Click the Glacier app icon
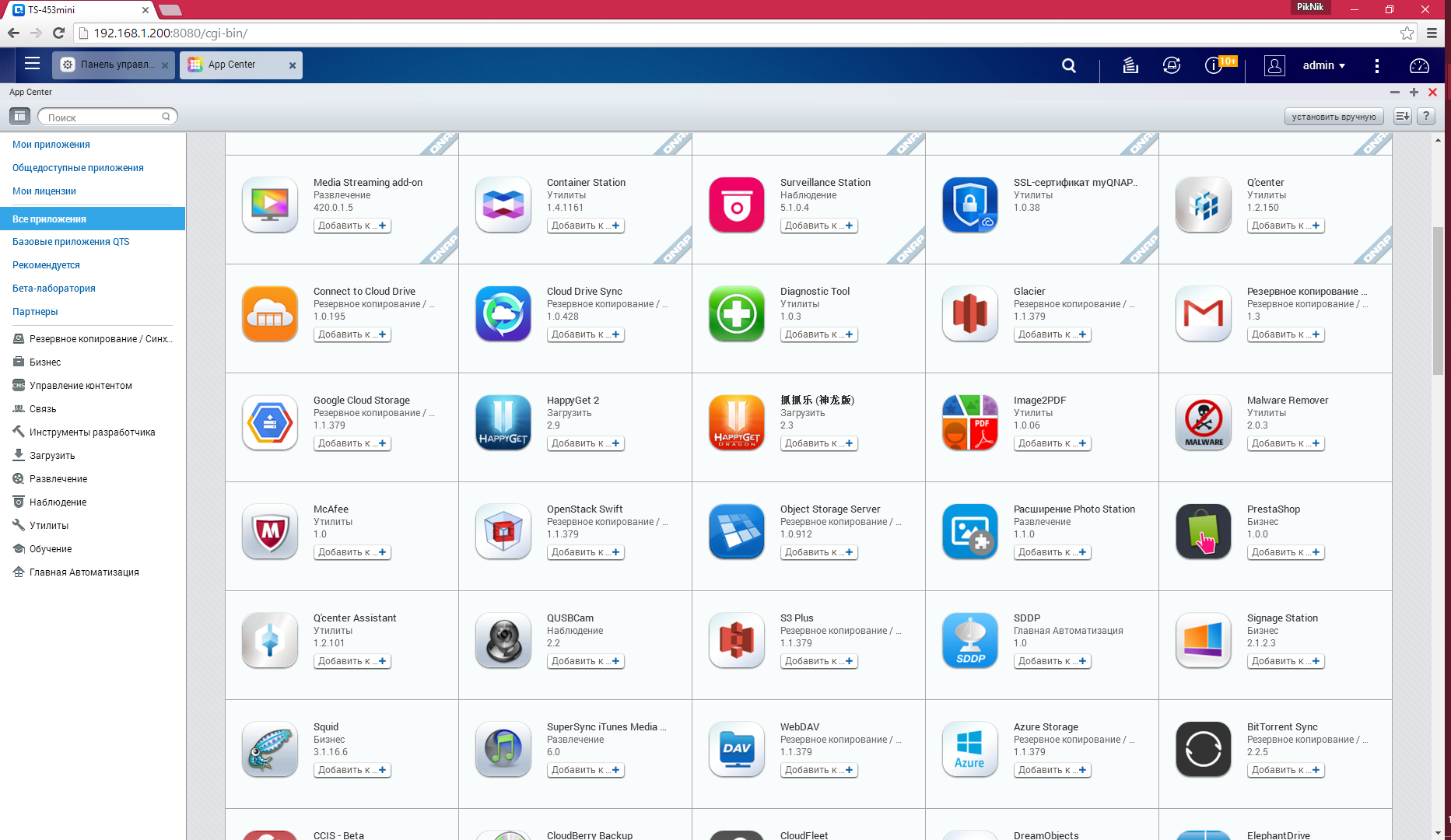The width and height of the screenshot is (1451, 840). (x=970, y=313)
